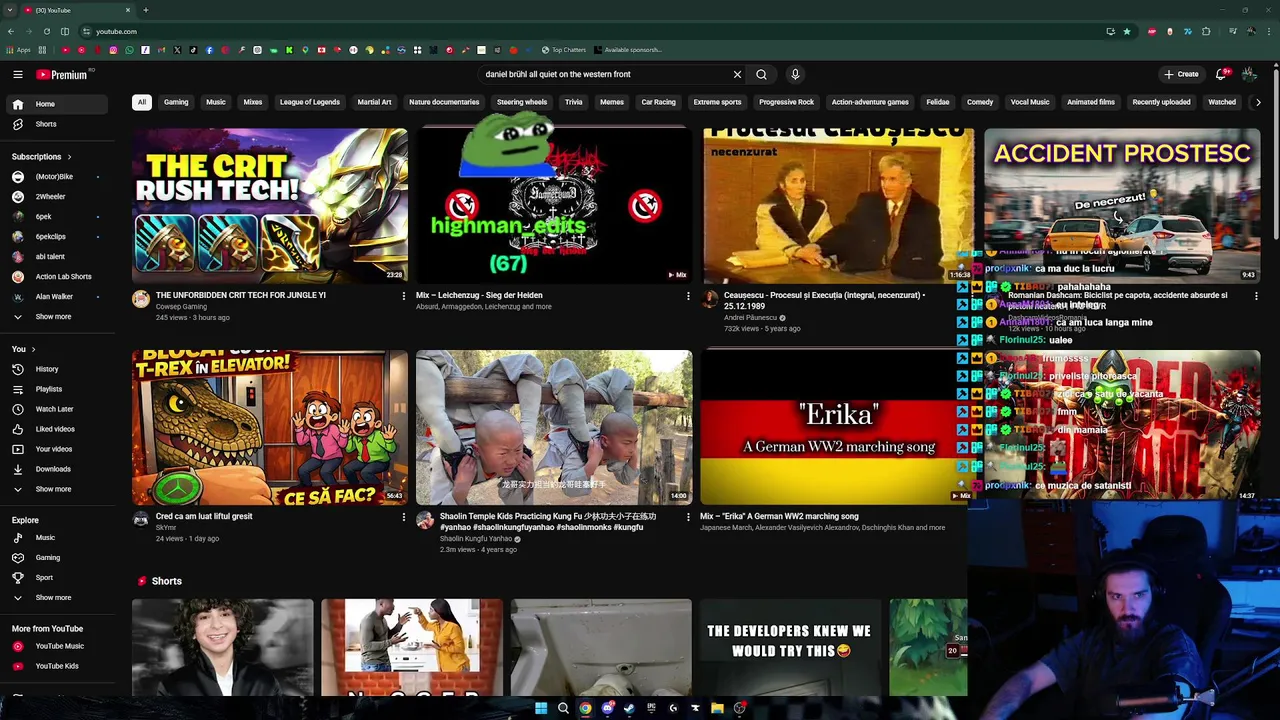
Task: Open Windows taskbar search
Action: 563,708
